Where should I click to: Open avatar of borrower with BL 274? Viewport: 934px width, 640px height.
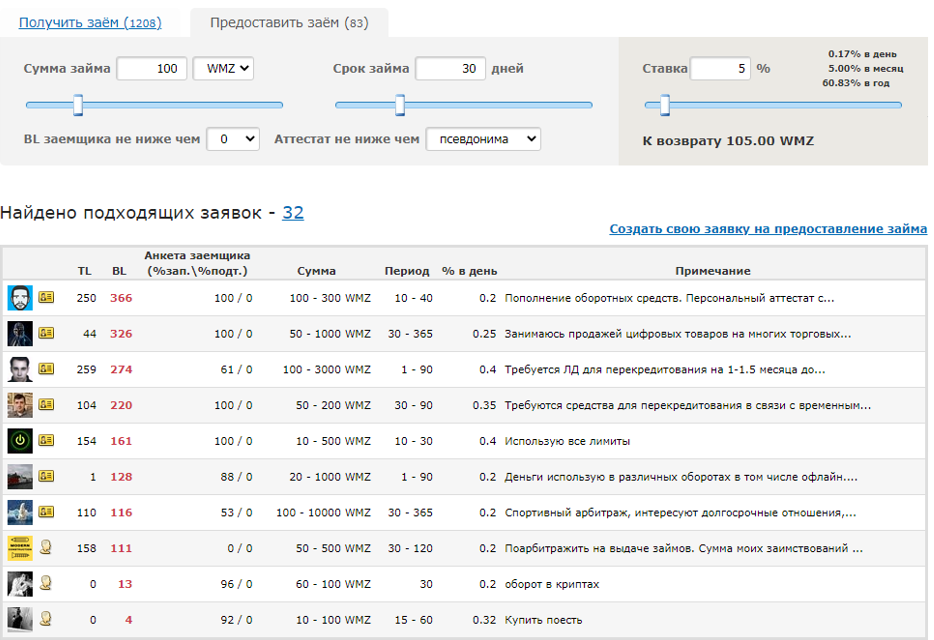coord(20,369)
